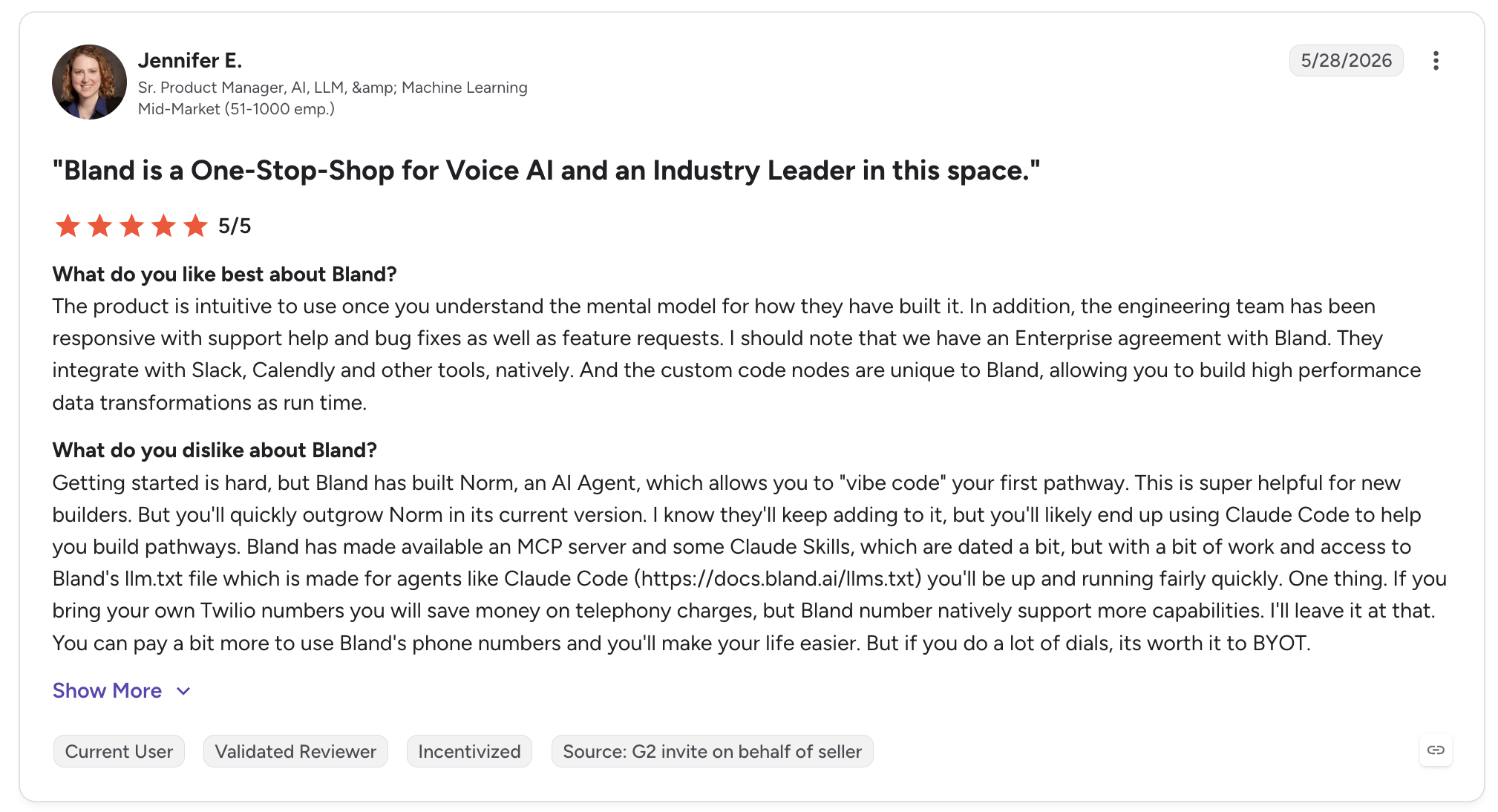This screenshot has height=812, width=1498.
Task: Click the fourth rating star
Action: click(163, 226)
